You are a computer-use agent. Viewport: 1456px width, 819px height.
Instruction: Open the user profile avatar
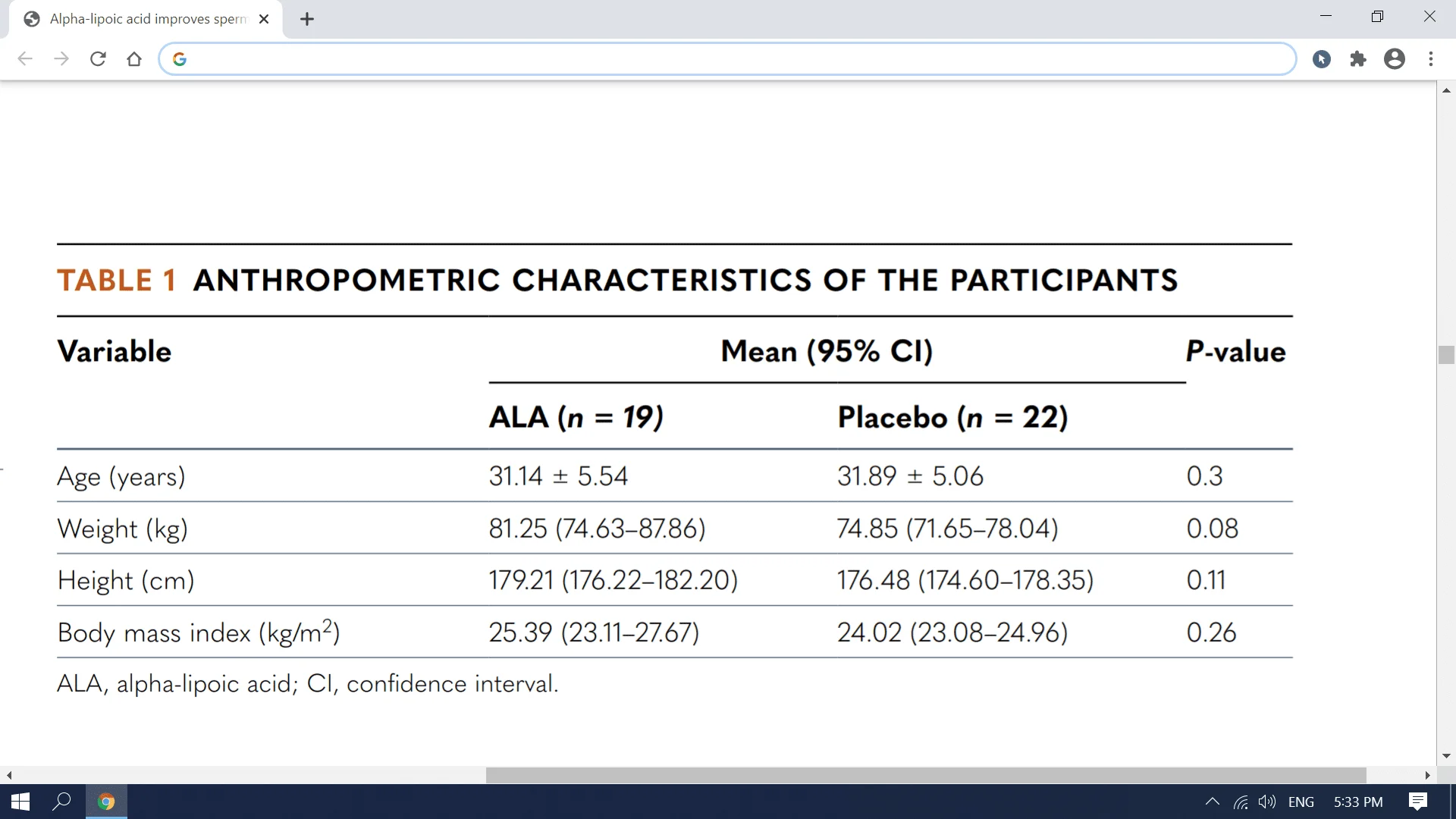pyautogui.click(x=1395, y=59)
